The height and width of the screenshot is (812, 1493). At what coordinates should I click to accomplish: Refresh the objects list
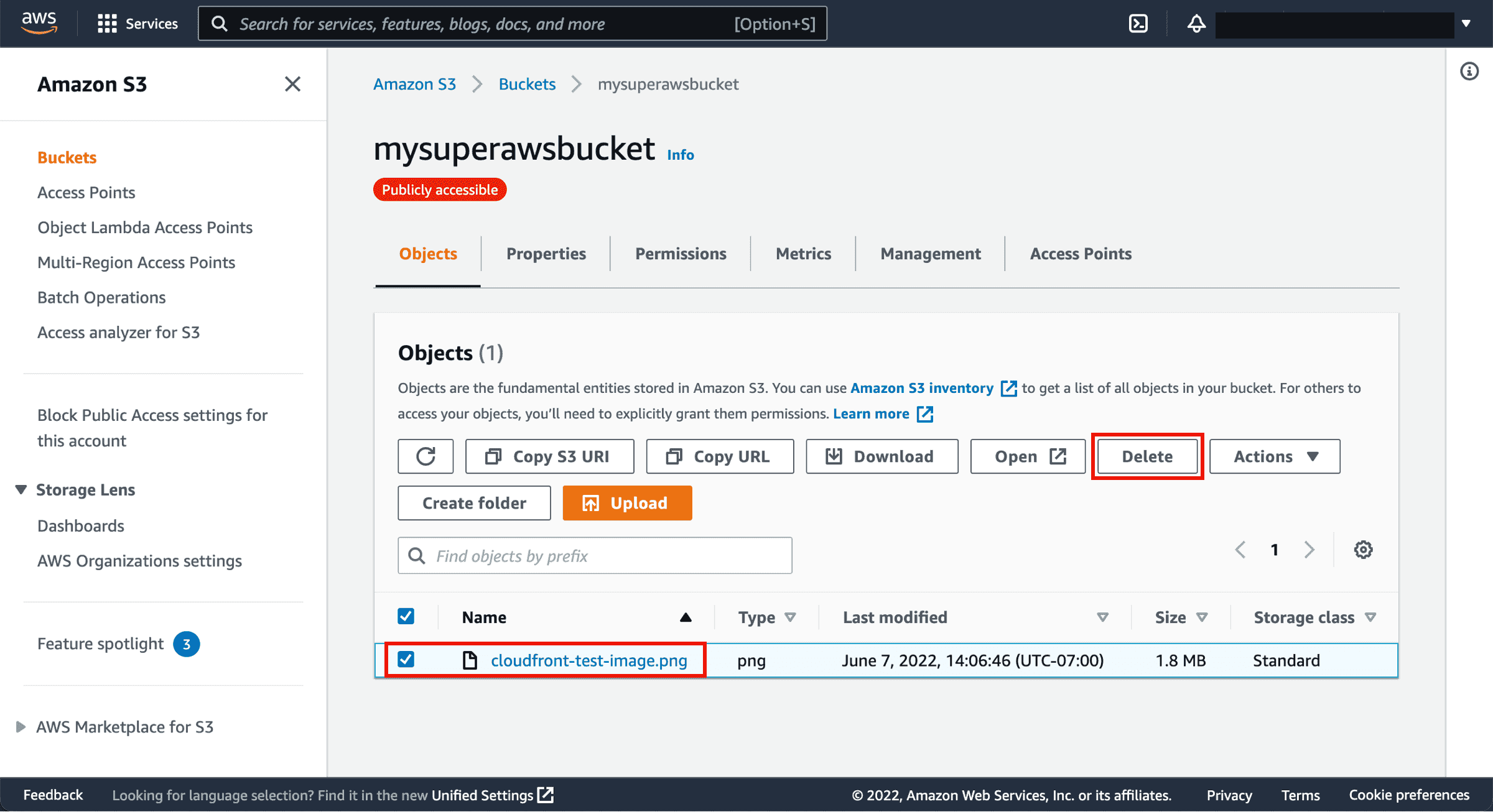(x=426, y=456)
